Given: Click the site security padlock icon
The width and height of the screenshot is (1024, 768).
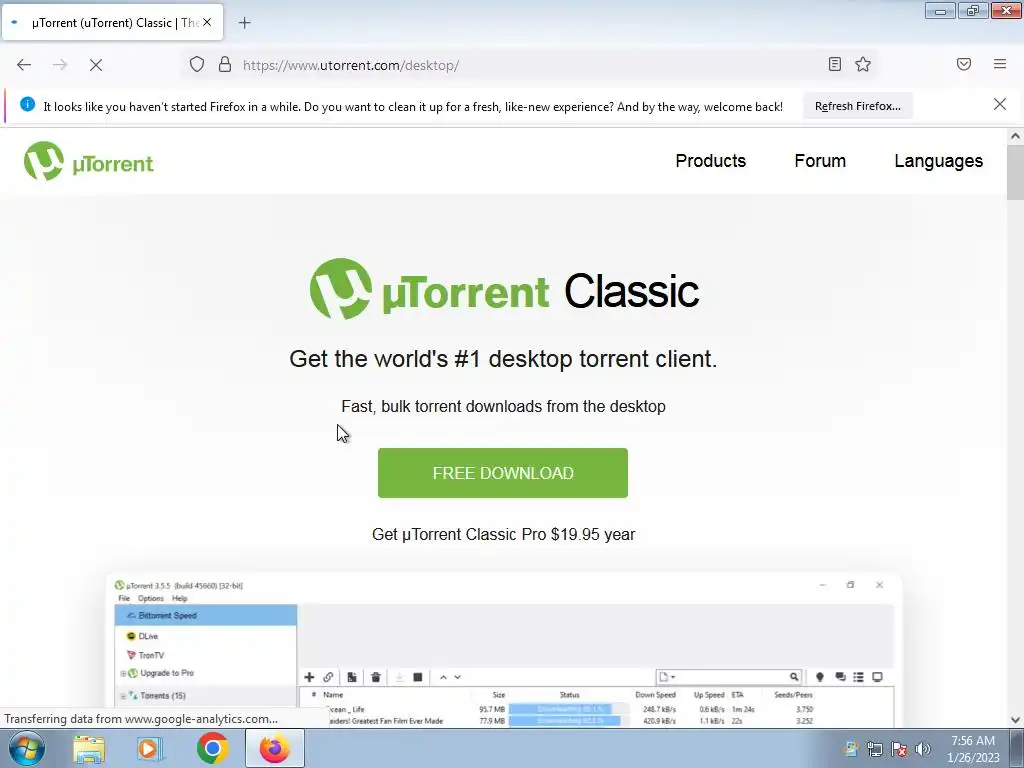Looking at the screenshot, I should click(225, 64).
